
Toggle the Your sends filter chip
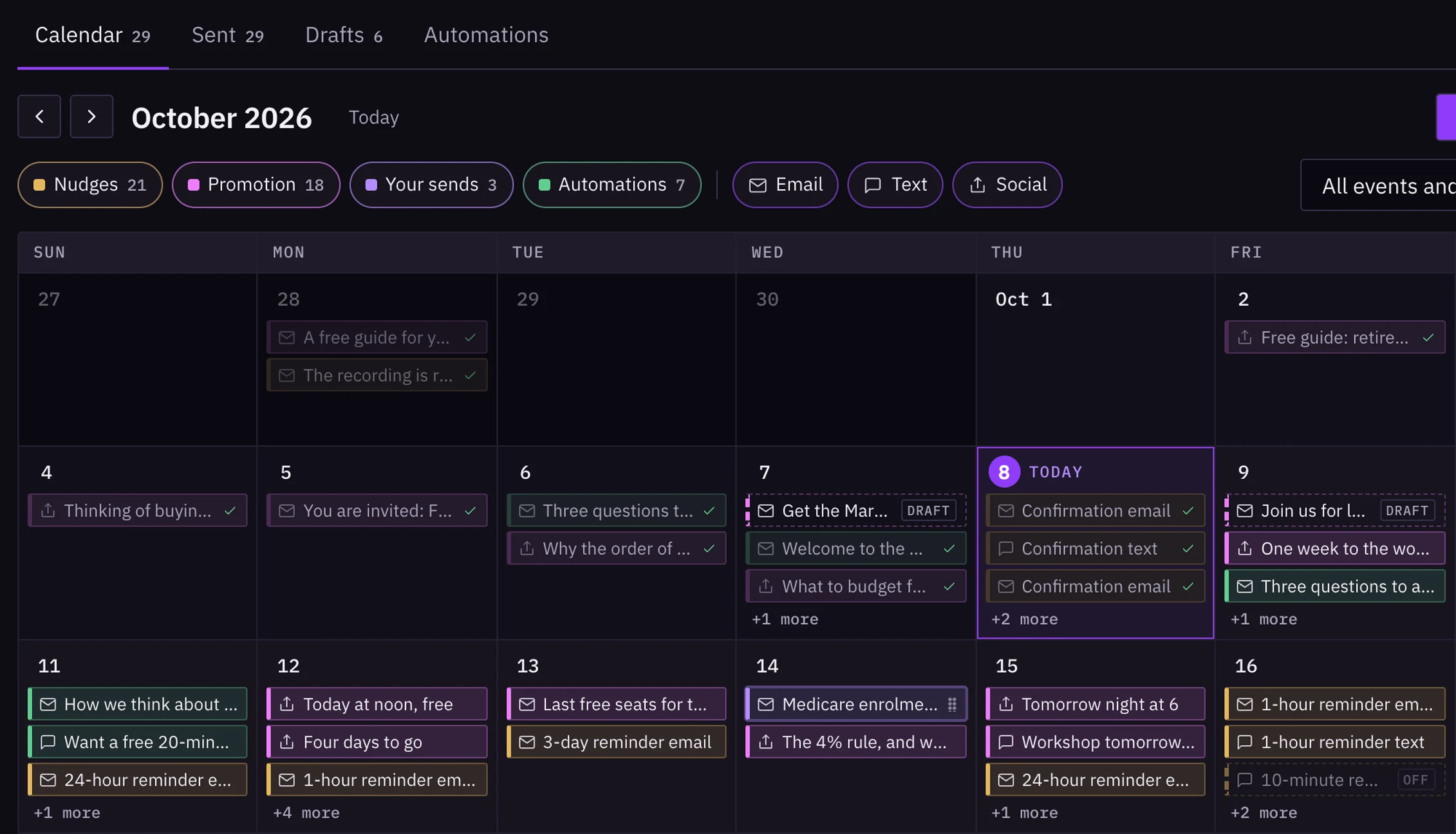pos(431,185)
